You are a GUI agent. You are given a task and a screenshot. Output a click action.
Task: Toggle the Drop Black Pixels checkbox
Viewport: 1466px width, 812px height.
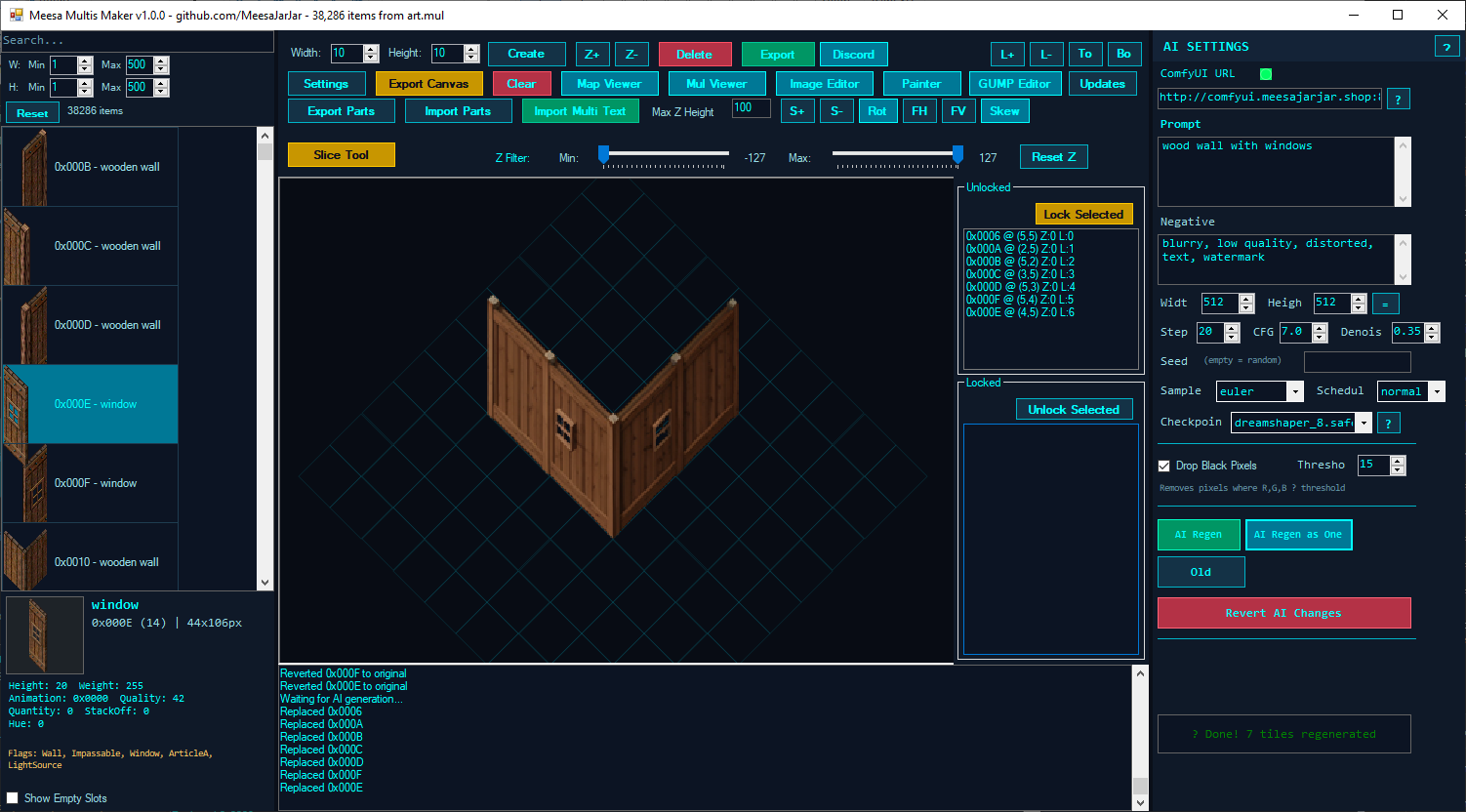coord(1163,466)
